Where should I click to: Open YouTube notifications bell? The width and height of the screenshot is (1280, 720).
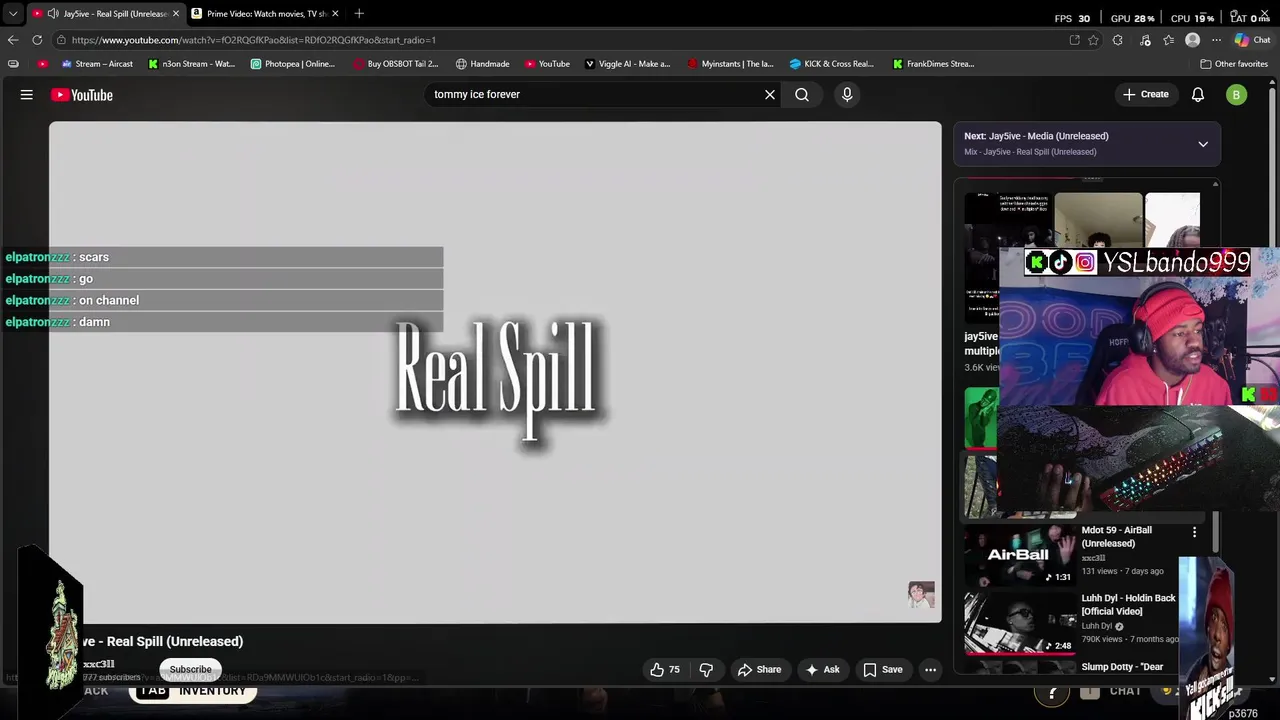pyautogui.click(x=1198, y=94)
